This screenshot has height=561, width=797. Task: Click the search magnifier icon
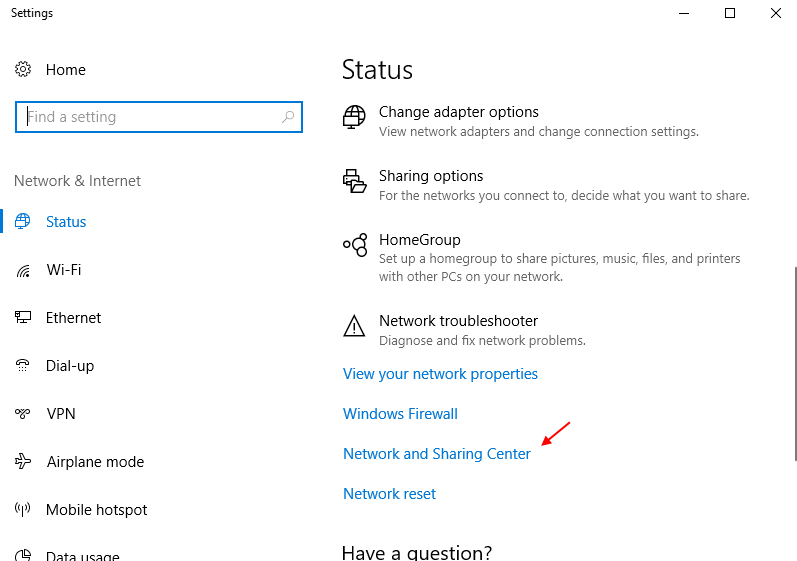288,117
